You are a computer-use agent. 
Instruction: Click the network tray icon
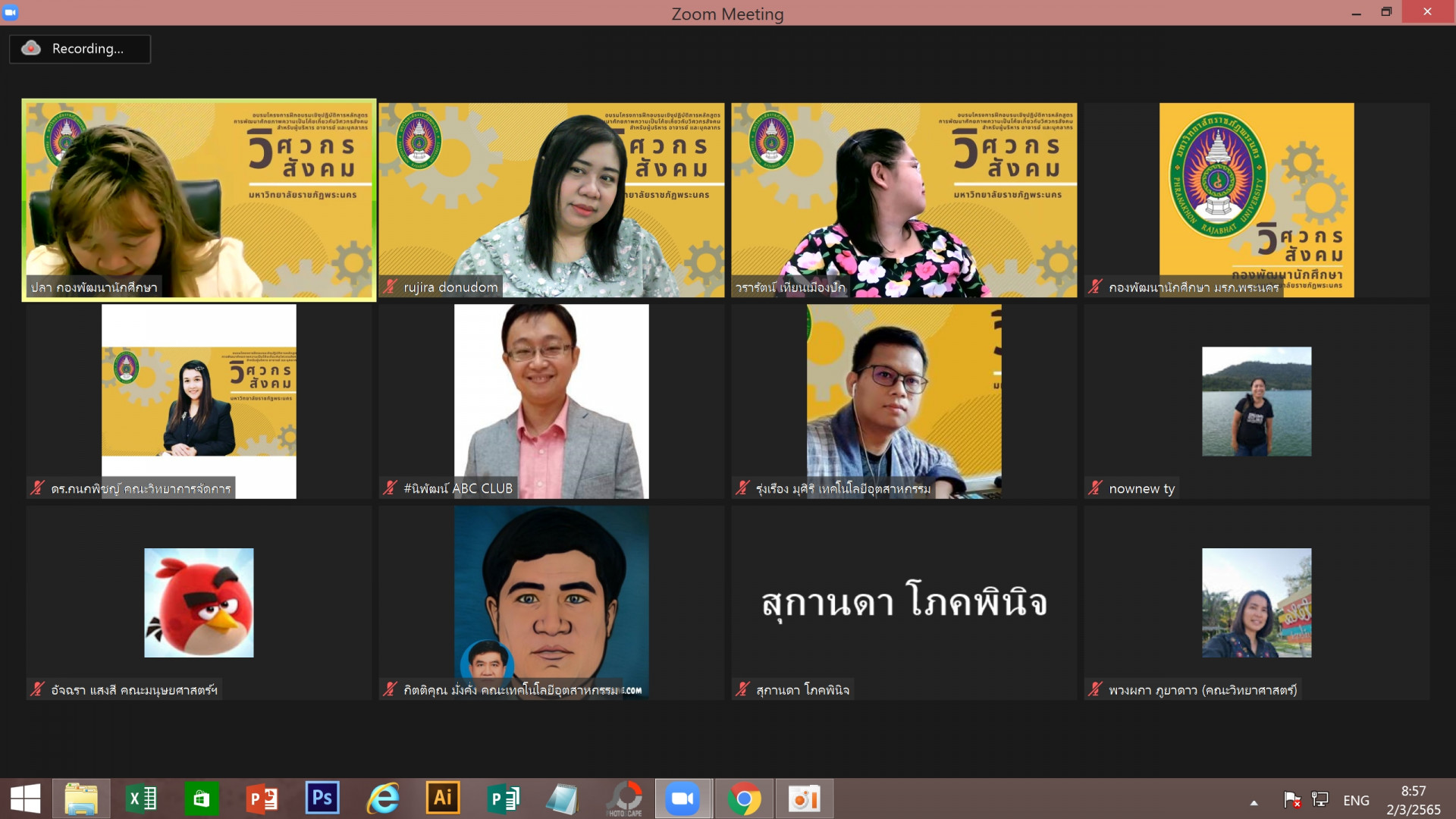[x=1320, y=800]
